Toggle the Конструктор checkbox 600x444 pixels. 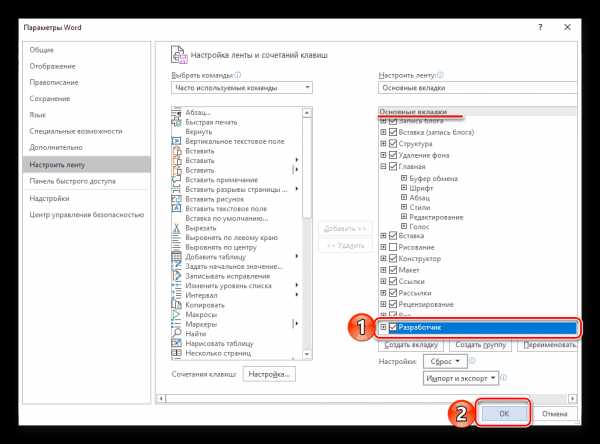pyautogui.click(x=393, y=259)
